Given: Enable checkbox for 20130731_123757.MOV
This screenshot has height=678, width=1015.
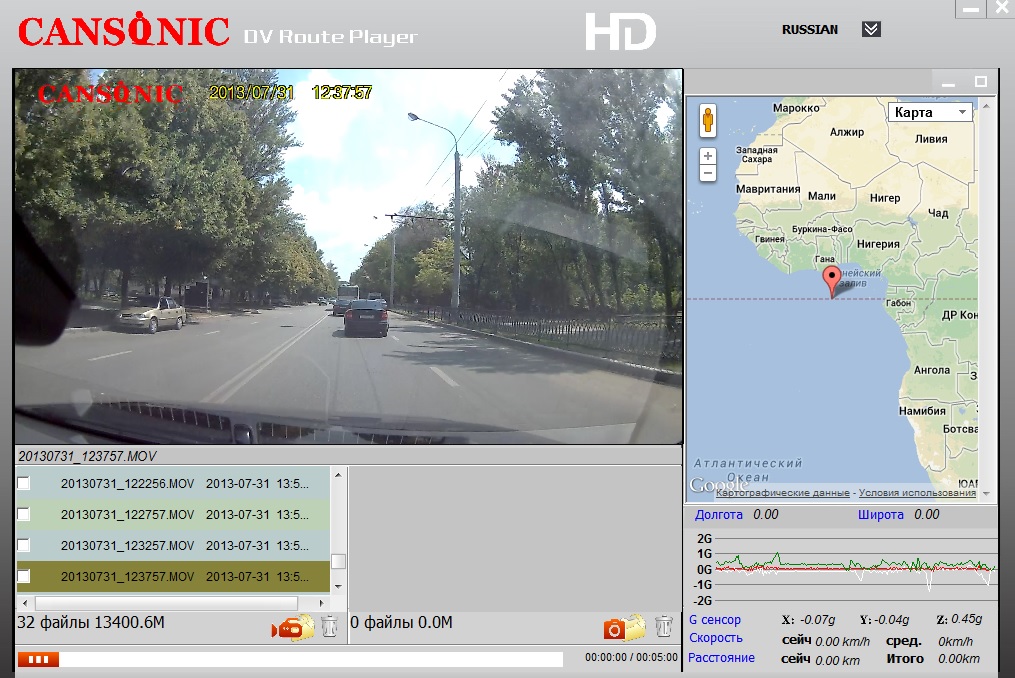Looking at the screenshot, I should pyautogui.click(x=24, y=576).
